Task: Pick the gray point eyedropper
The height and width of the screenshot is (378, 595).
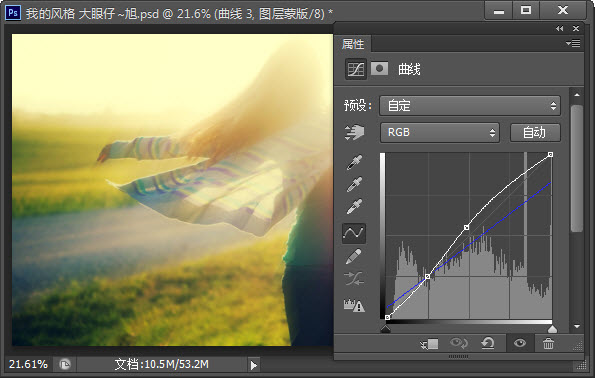Action: [354, 184]
